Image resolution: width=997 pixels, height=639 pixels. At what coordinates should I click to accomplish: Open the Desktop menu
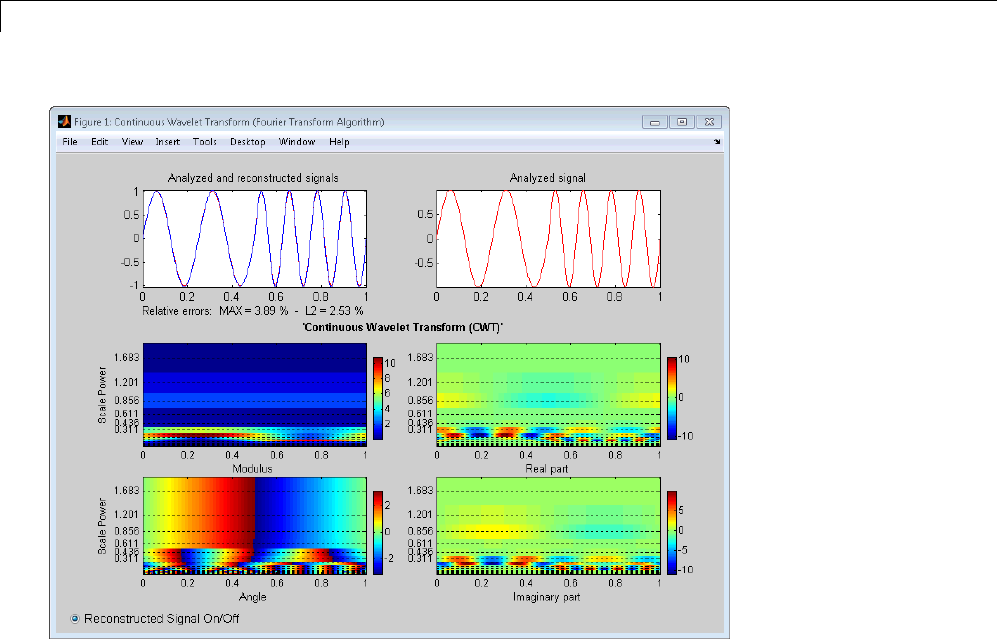[x=247, y=142]
